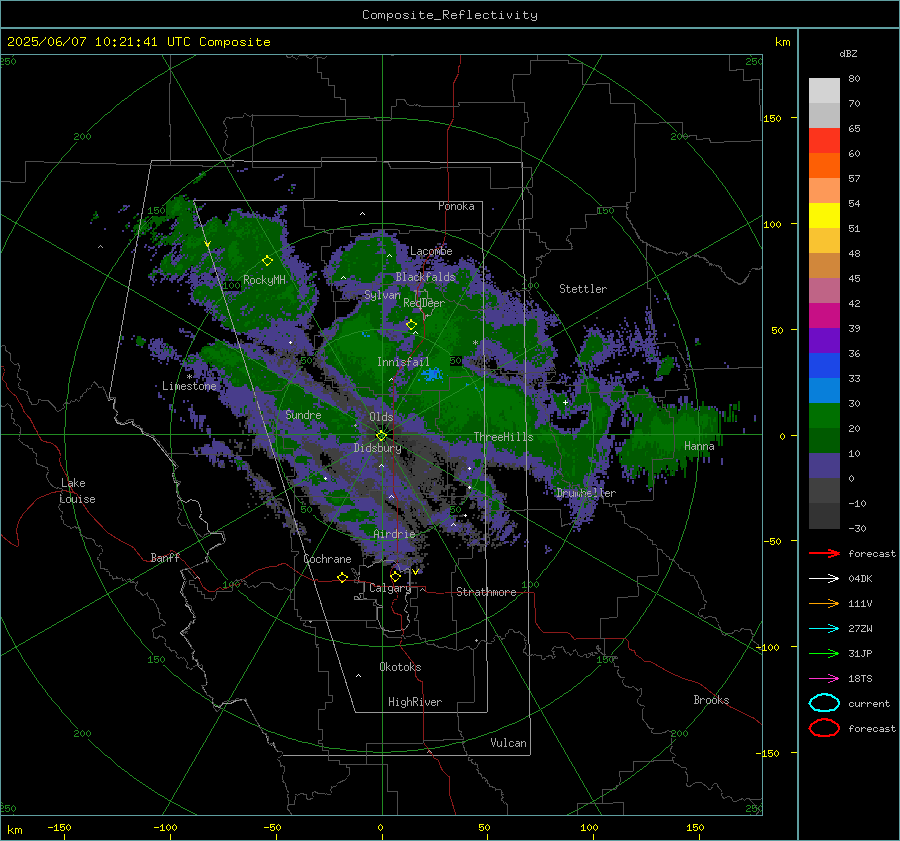Click the magenta 18TS arrow in legend
Screen dimensions: 900x841
coord(824,679)
